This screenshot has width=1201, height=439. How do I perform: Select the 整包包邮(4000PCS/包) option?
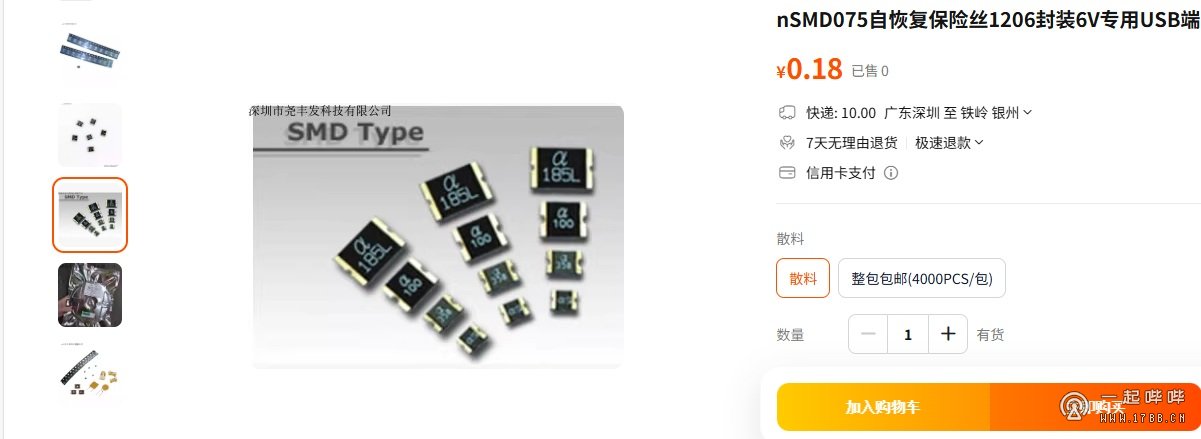pyautogui.click(x=922, y=278)
